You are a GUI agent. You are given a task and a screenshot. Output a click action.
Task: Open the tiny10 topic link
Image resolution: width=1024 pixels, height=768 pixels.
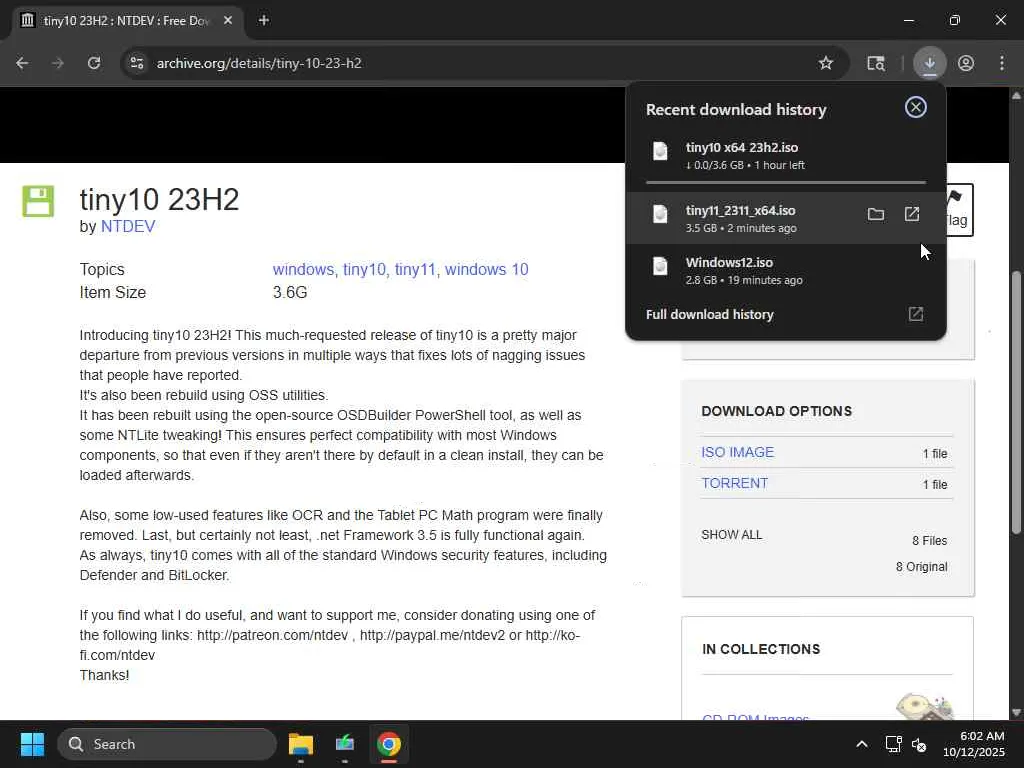click(364, 269)
